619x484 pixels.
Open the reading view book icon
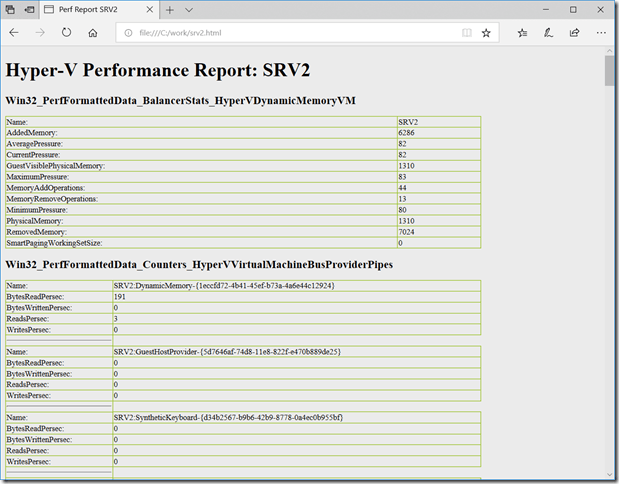tap(467, 33)
